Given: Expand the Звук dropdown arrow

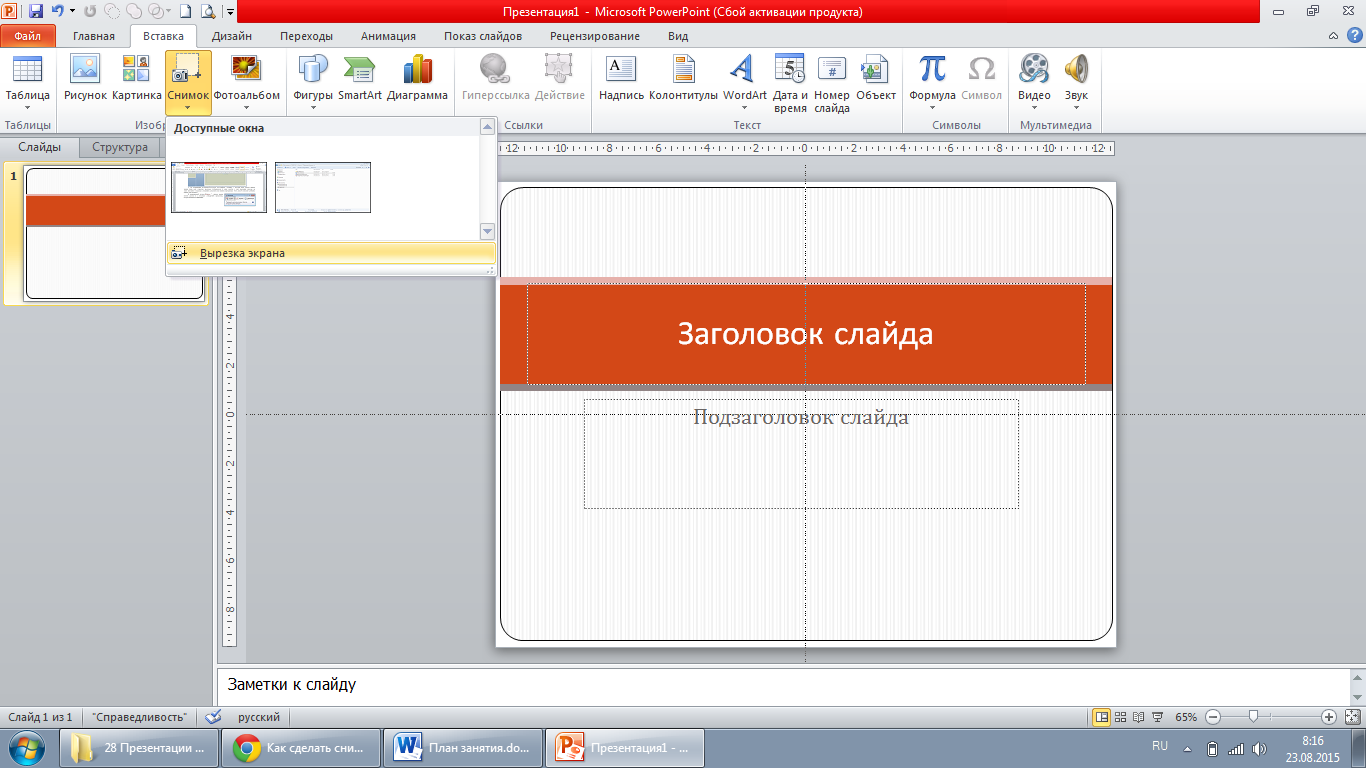Looking at the screenshot, I should [x=1076, y=108].
